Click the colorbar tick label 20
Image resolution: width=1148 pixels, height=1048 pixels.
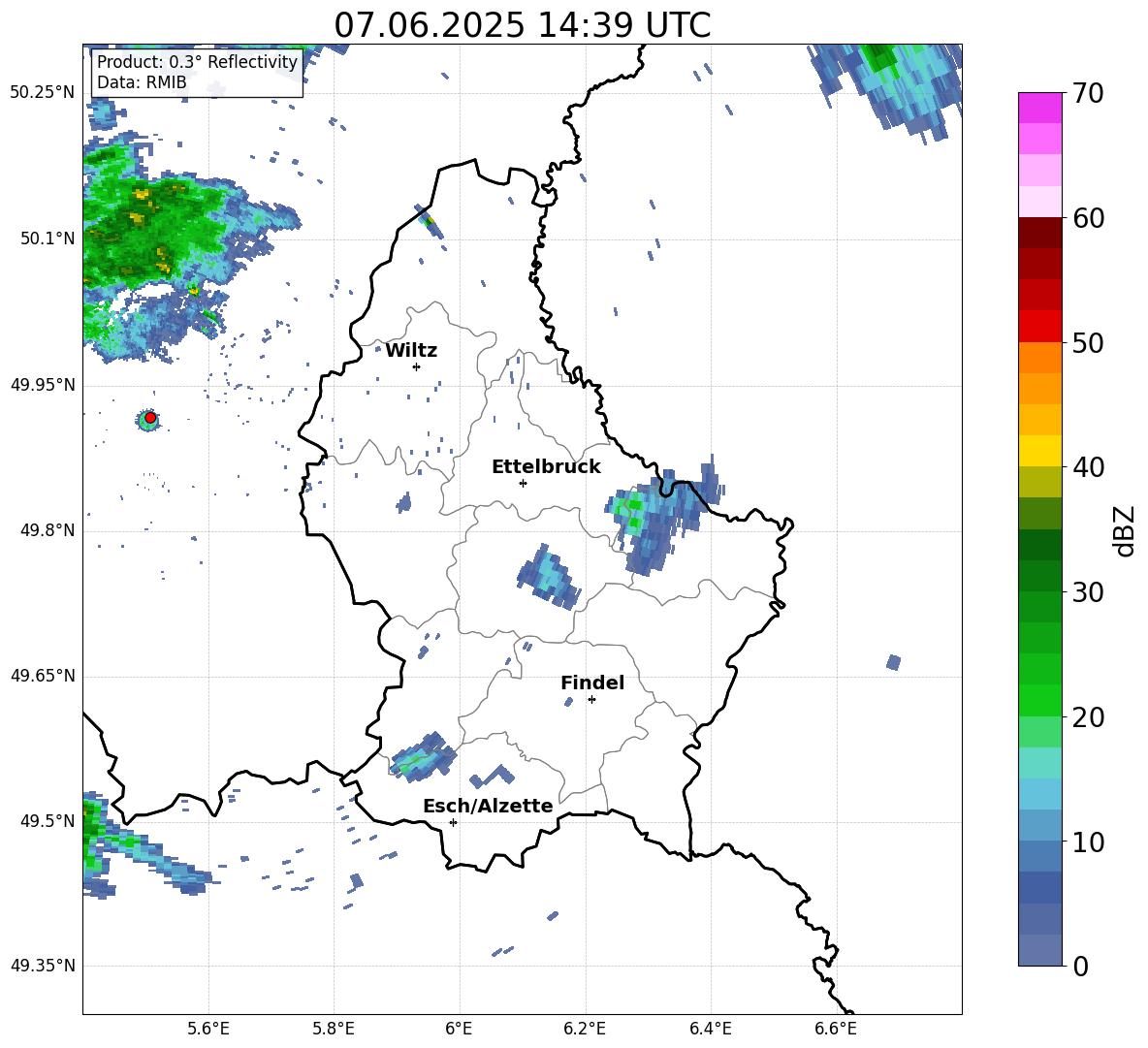[x=1088, y=717]
